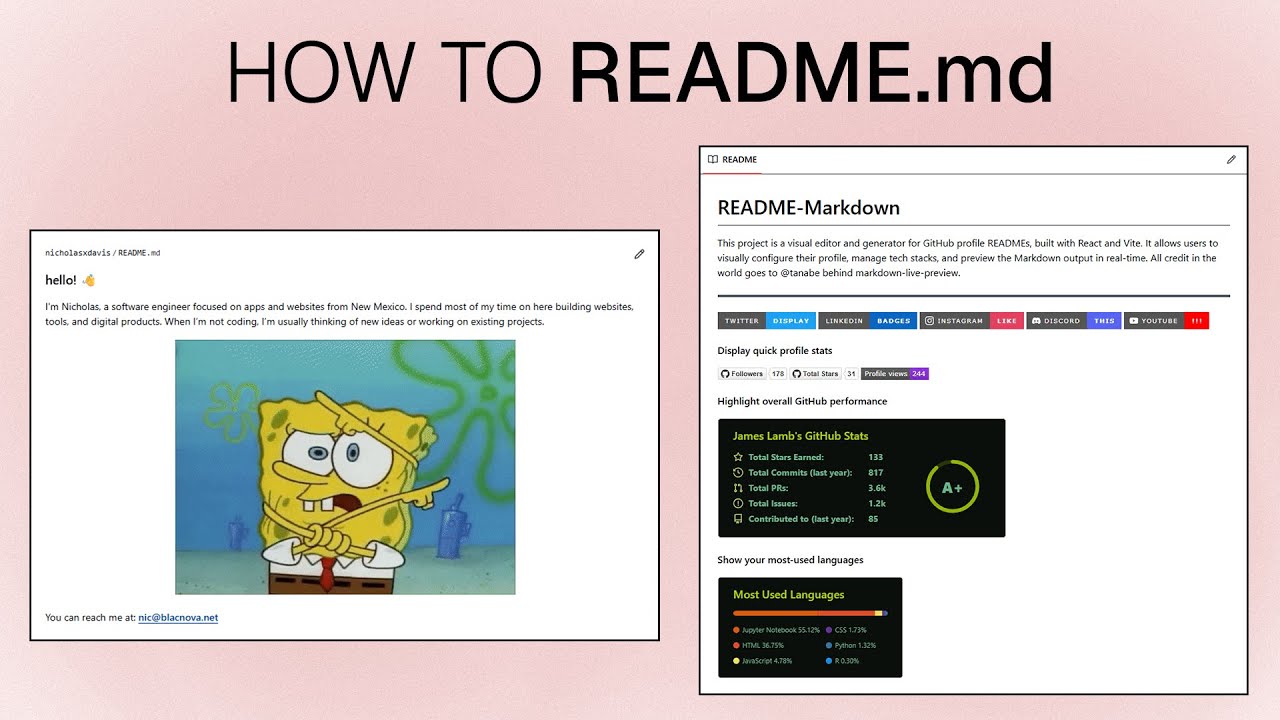Click the A+ grade circle
1280x720 pixels.
[x=952, y=488]
